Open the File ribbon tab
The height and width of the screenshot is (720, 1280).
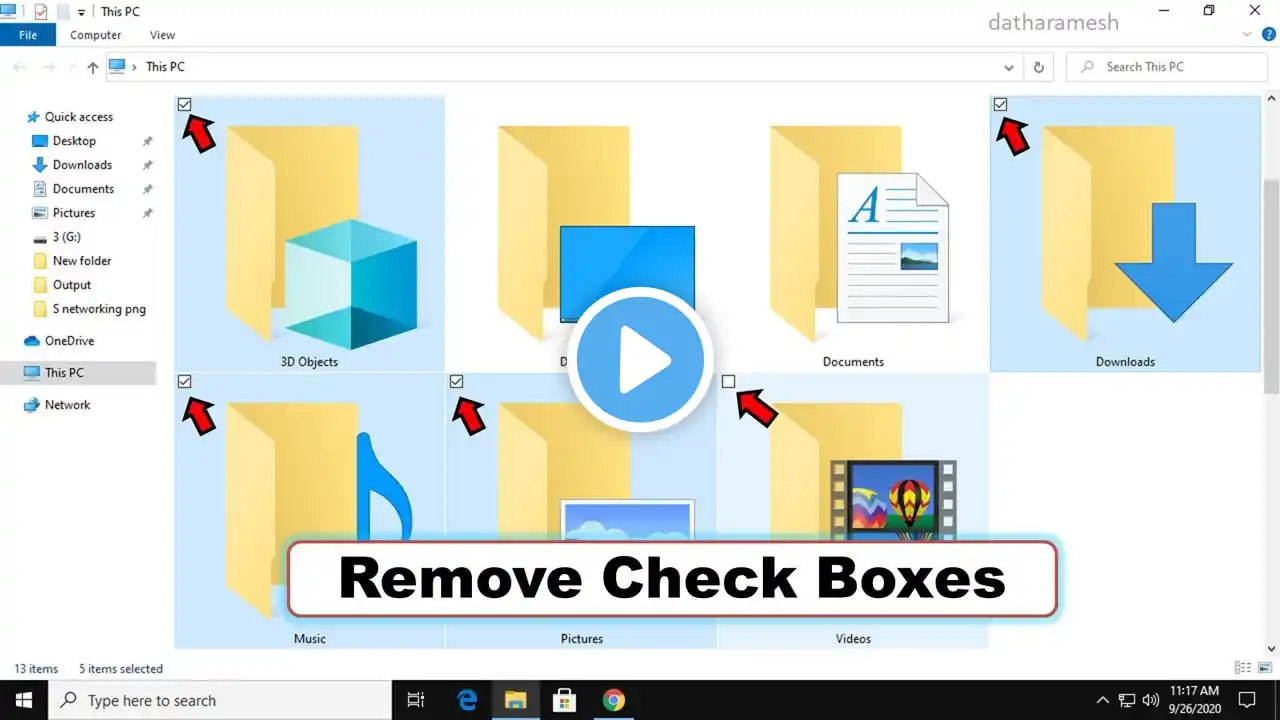pyautogui.click(x=28, y=35)
